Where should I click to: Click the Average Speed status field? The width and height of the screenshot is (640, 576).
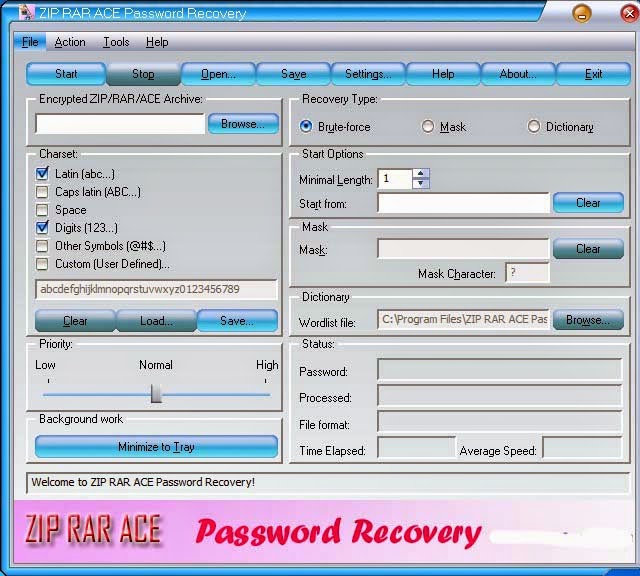point(582,448)
